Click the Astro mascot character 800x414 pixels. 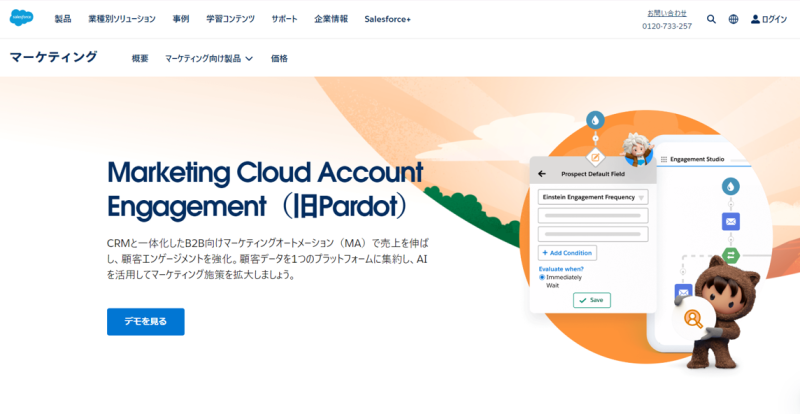724,311
